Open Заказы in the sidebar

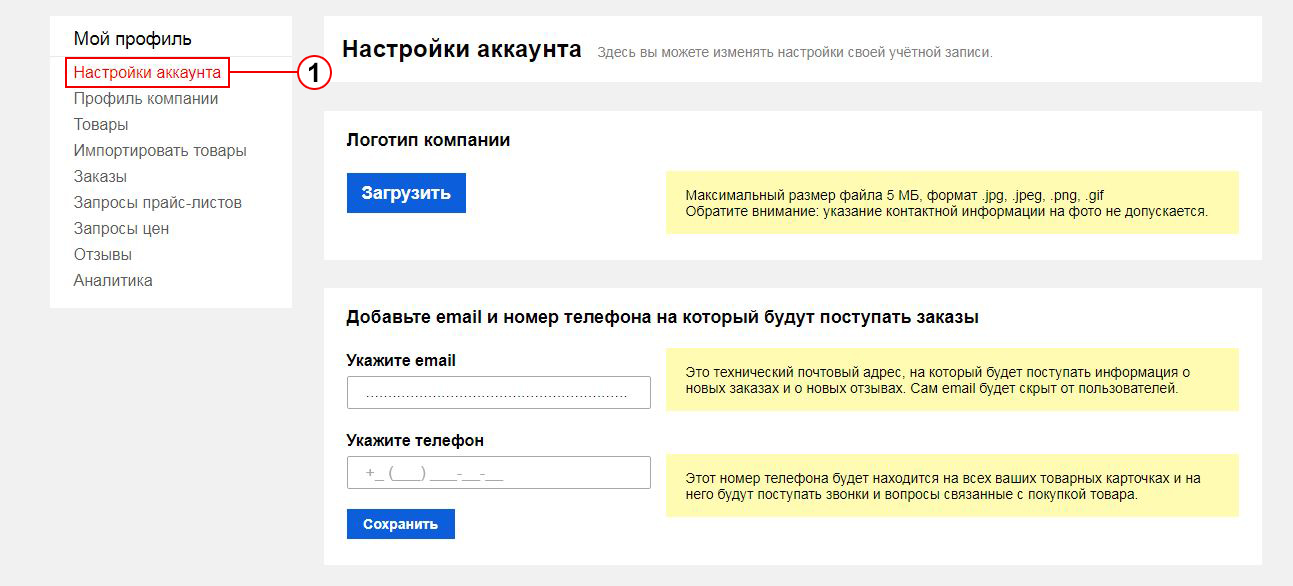(x=100, y=177)
